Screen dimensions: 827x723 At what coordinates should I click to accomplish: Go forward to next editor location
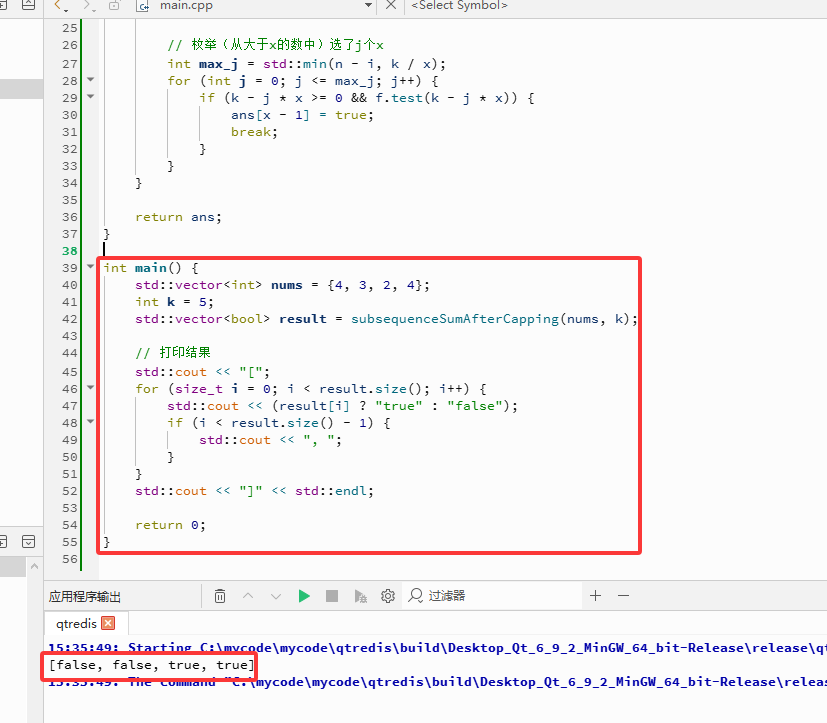88,6
